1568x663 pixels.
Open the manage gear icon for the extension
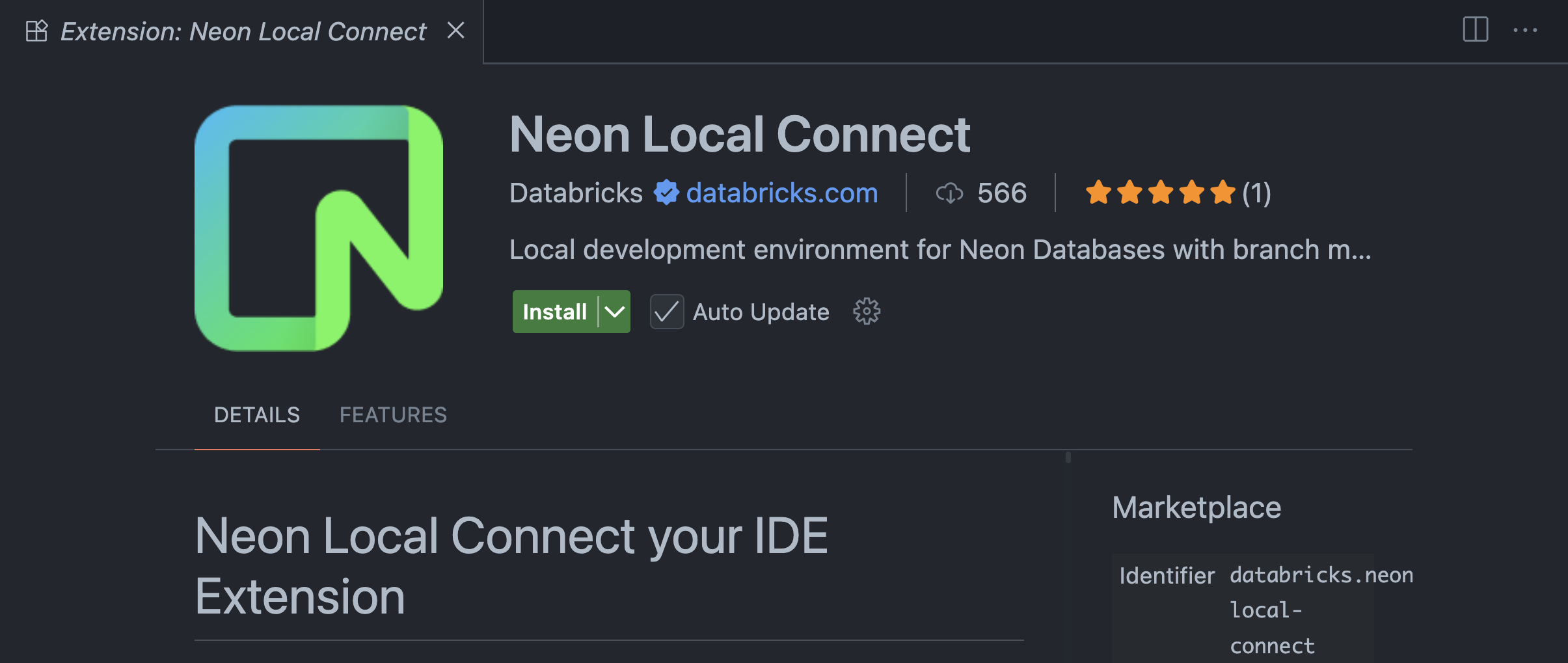tap(866, 312)
